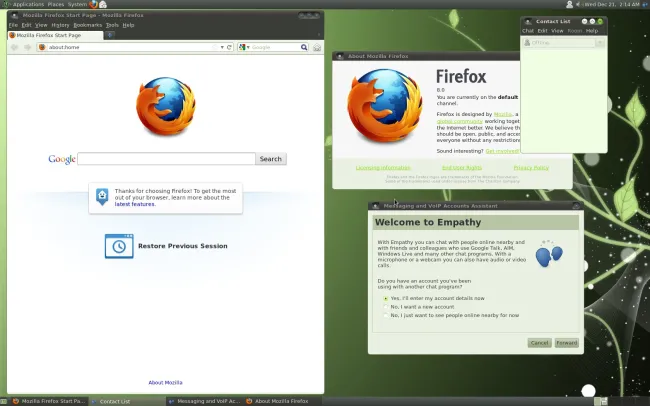
Task: Open the Firefox View menu
Action: 41,25
